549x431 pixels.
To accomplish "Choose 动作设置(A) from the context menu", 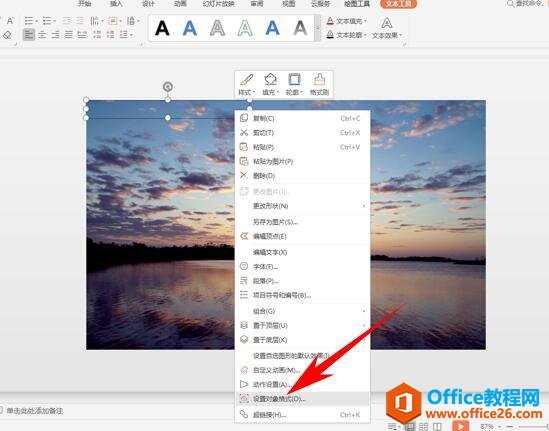I will pos(303,384).
